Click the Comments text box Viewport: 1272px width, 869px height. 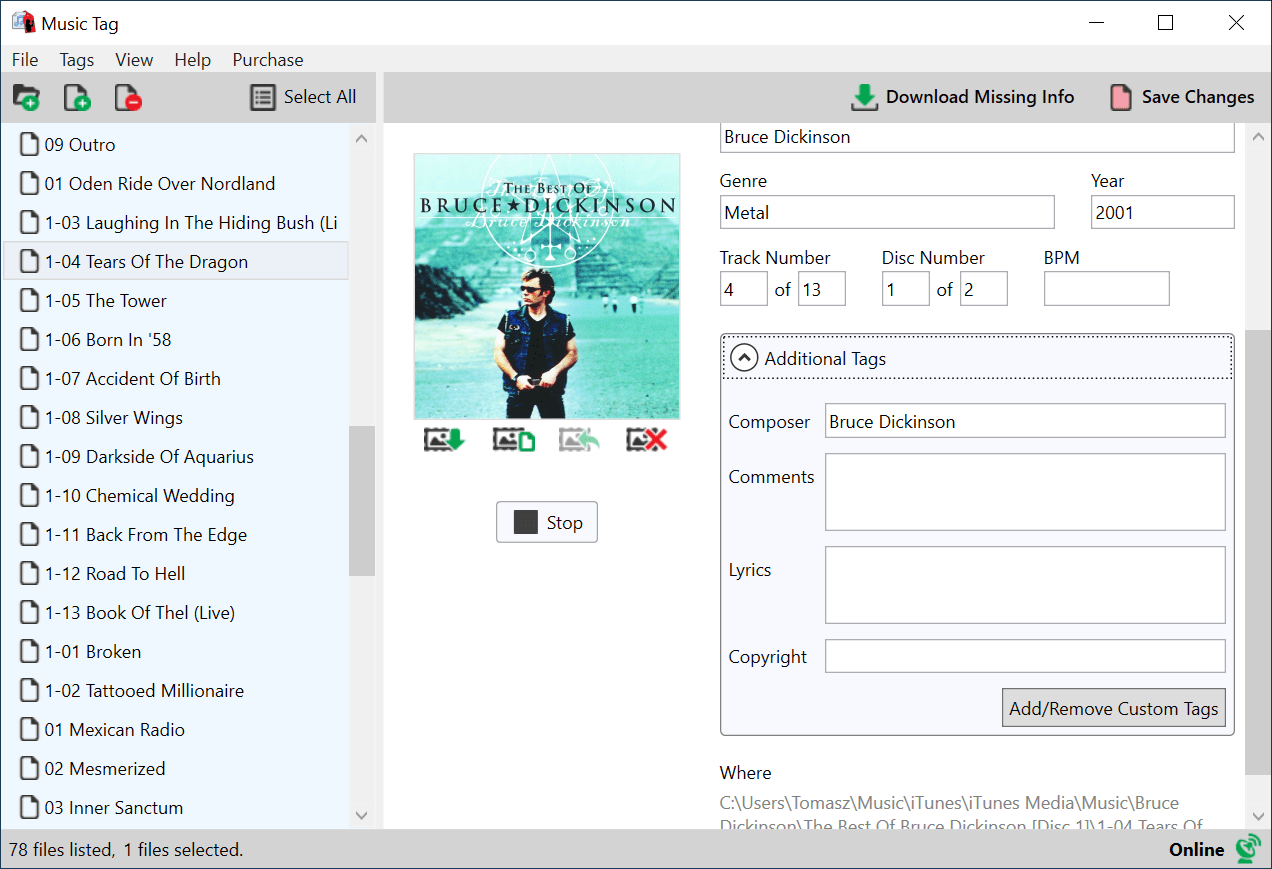pos(1025,492)
